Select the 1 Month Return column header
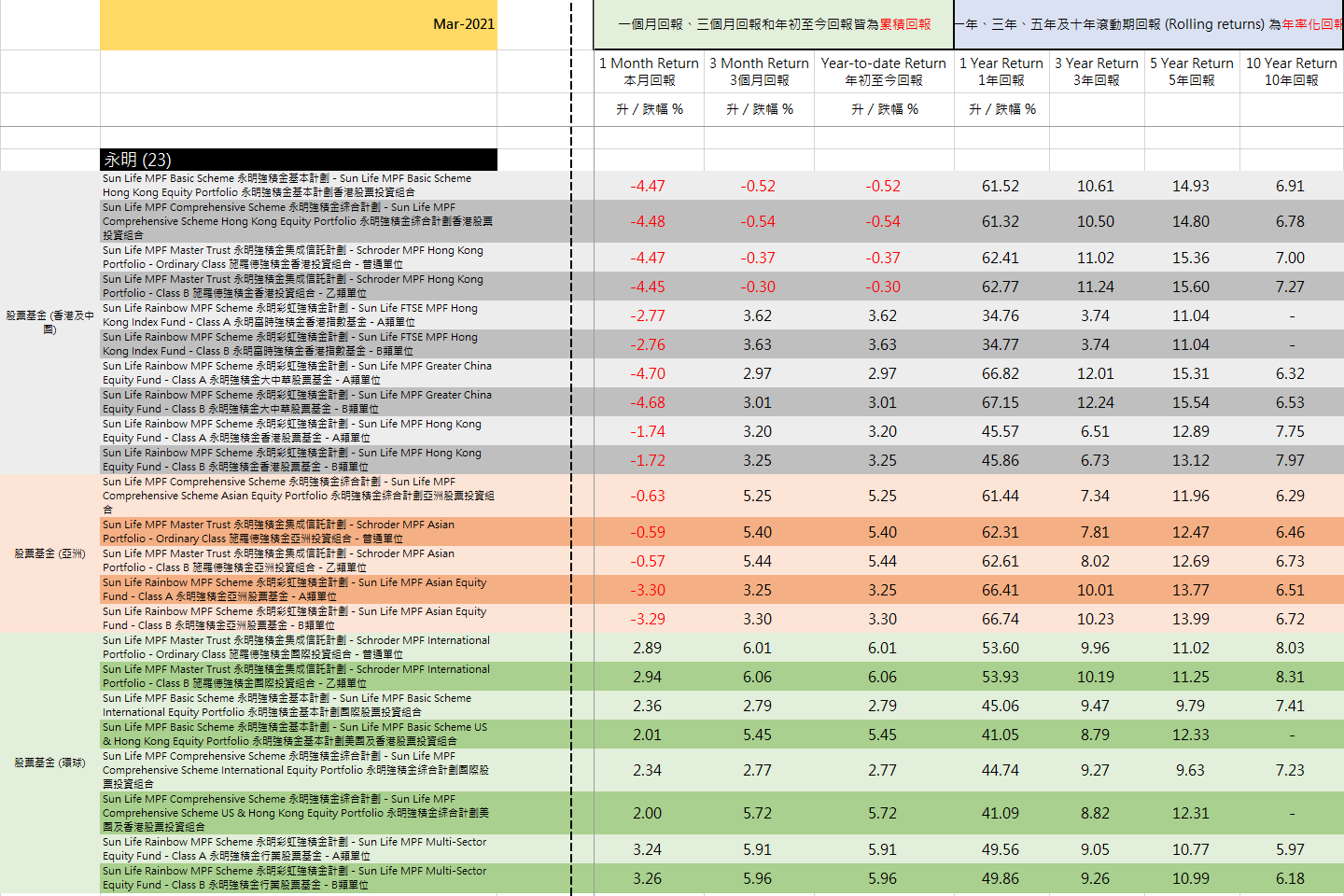 pyautogui.click(x=649, y=71)
